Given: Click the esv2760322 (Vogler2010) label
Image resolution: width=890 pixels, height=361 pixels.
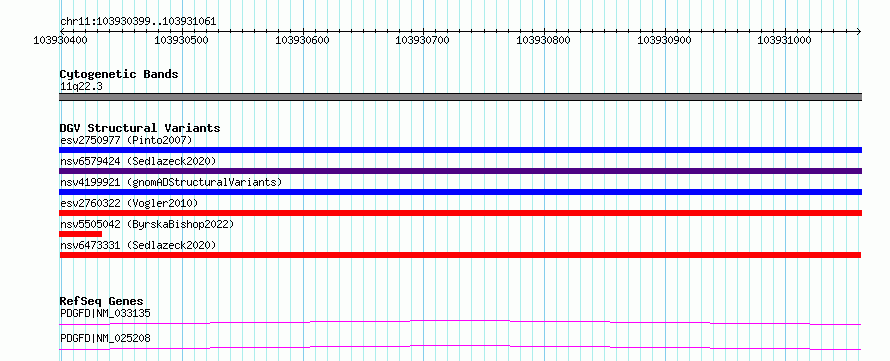Looking at the screenshot, I should tap(129, 203).
